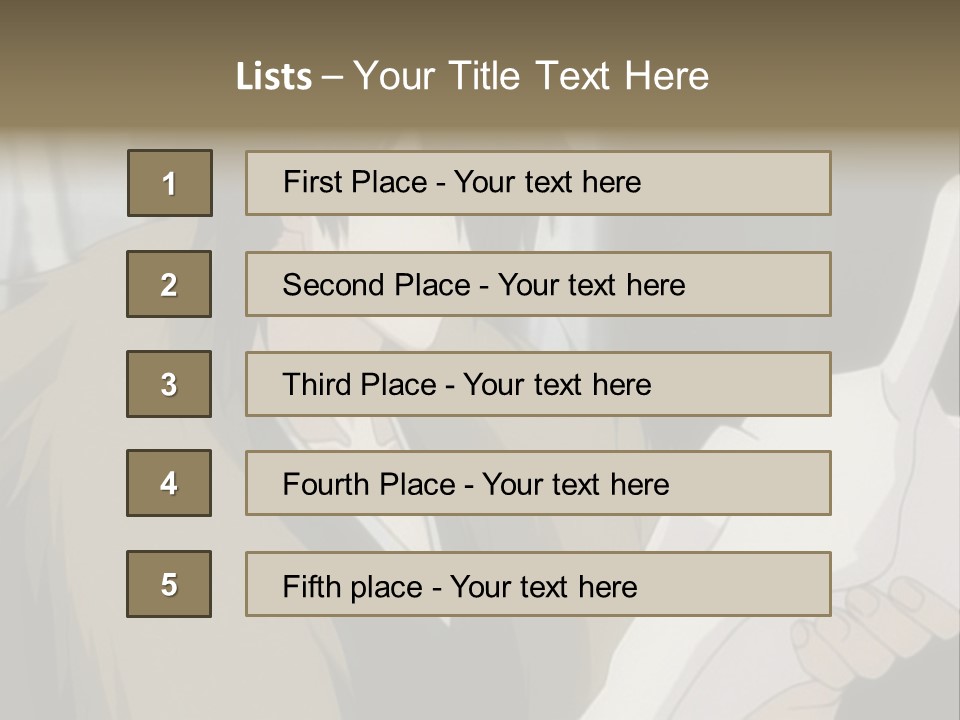Click 'Your text here' in the Second Place row
This screenshot has height=720, width=960.
click(x=591, y=285)
